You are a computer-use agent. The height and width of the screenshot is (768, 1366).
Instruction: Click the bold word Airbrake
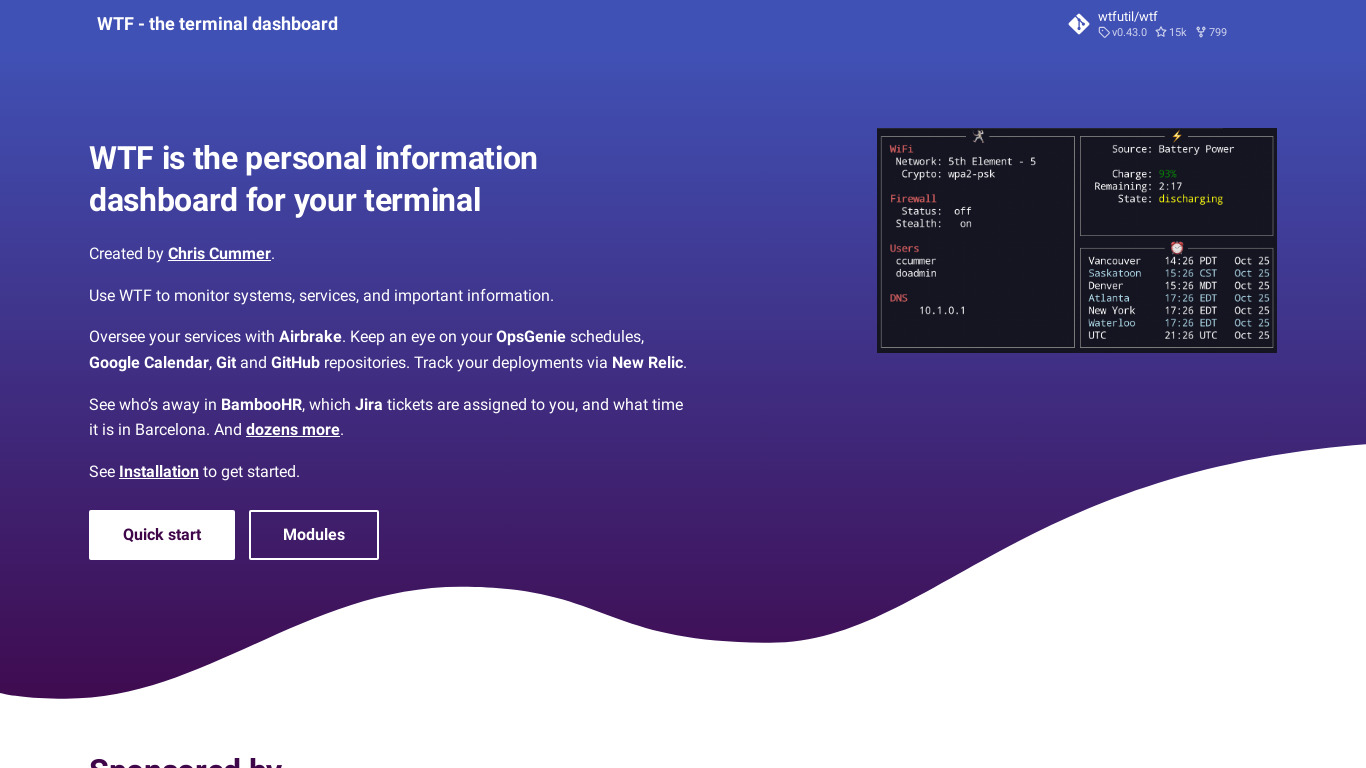click(x=310, y=337)
